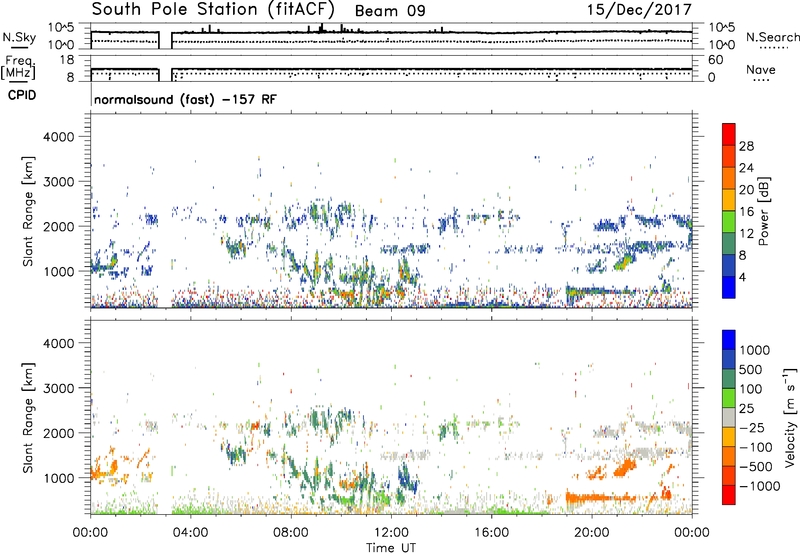Pick the red top segment of Power color bar
This screenshot has width=800, height=554.
(x=729, y=134)
